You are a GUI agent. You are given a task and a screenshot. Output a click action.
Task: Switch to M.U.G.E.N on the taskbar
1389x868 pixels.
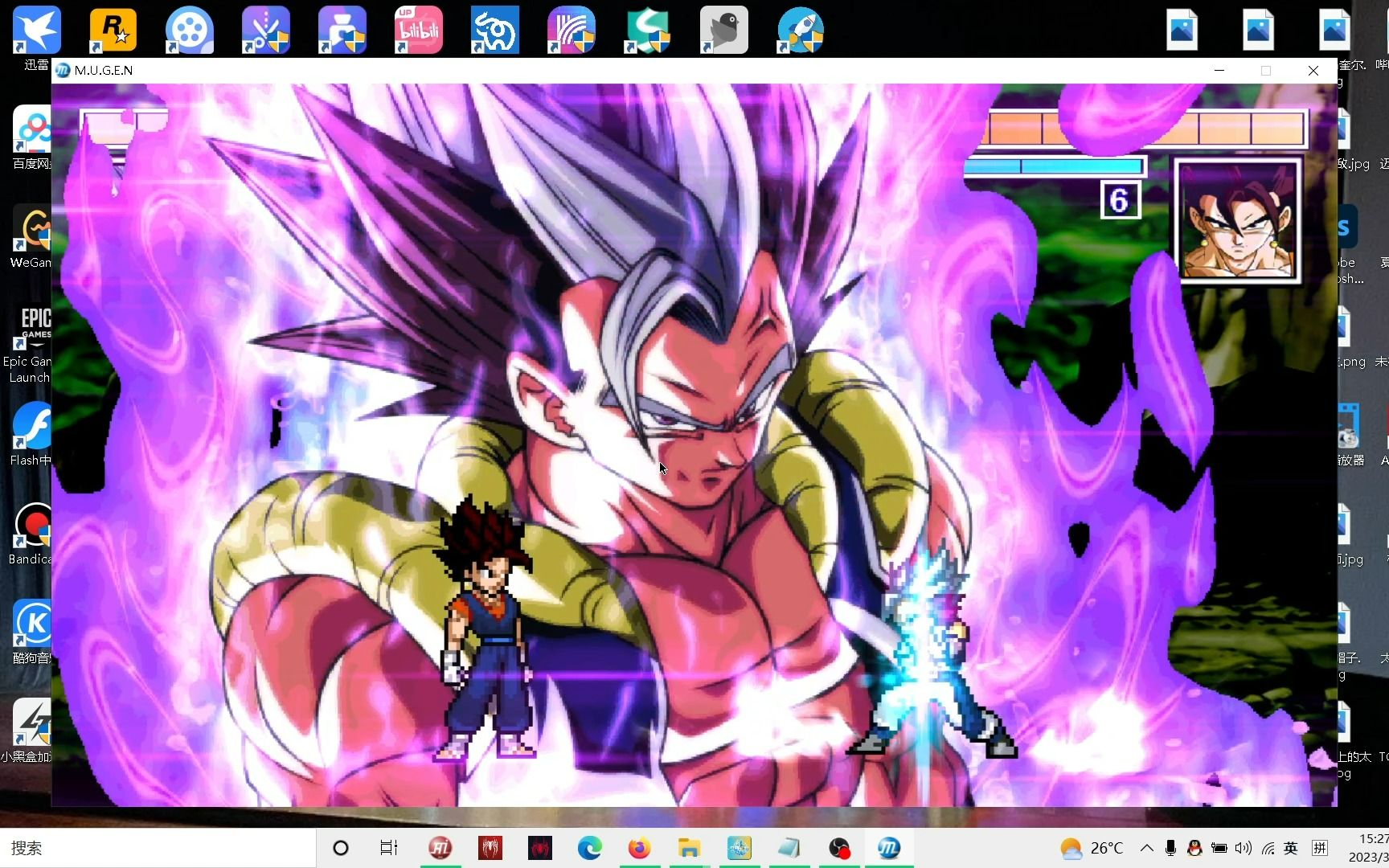[x=888, y=848]
